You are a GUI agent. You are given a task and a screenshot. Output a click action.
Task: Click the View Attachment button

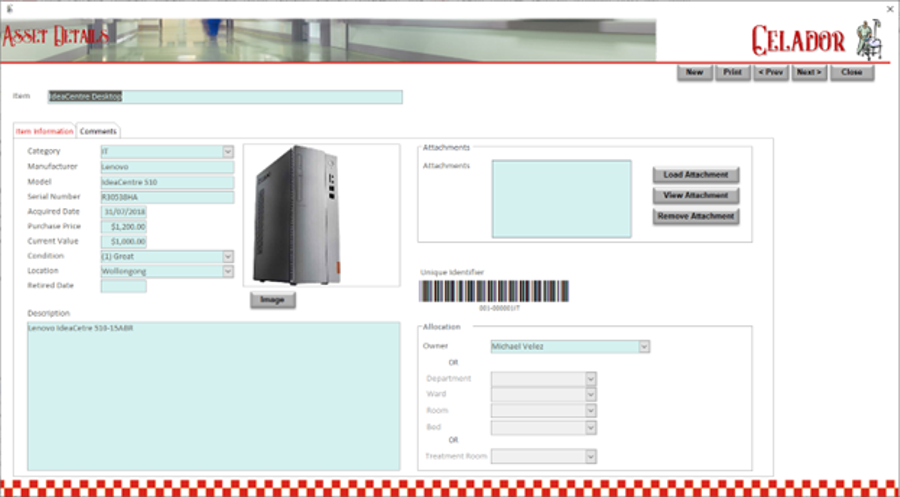click(696, 195)
